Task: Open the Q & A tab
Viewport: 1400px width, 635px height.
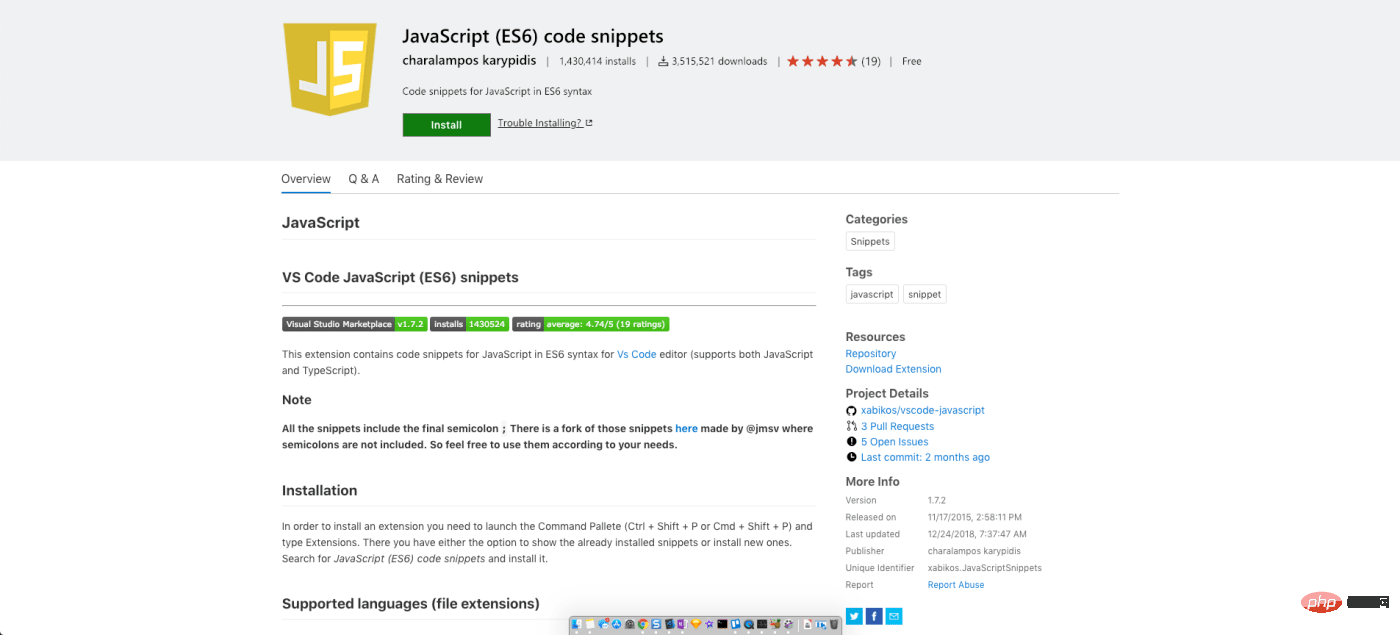Action: click(364, 179)
